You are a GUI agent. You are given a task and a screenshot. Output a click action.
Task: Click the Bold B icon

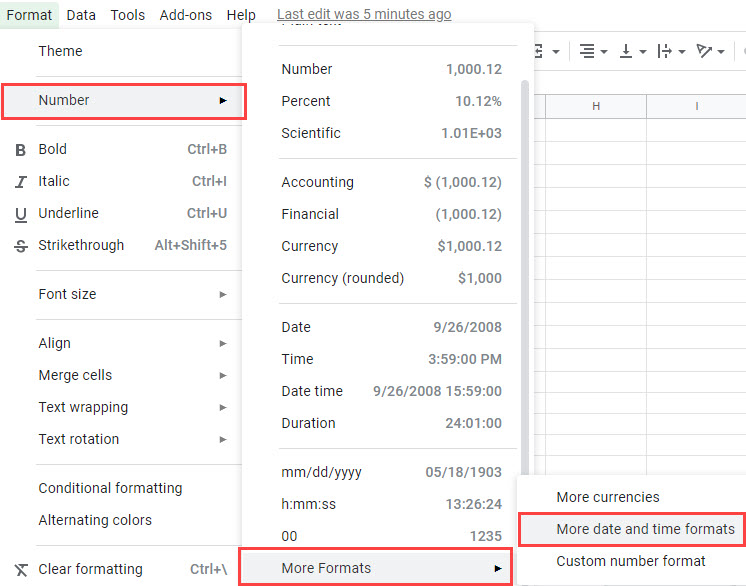point(20,150)
